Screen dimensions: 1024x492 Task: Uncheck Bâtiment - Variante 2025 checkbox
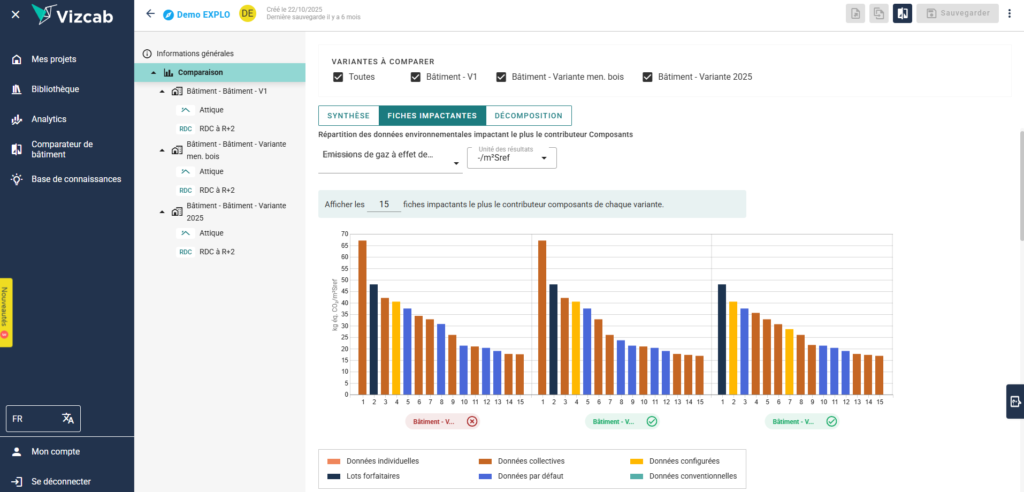pyautogui.click(x=647, y=77)
